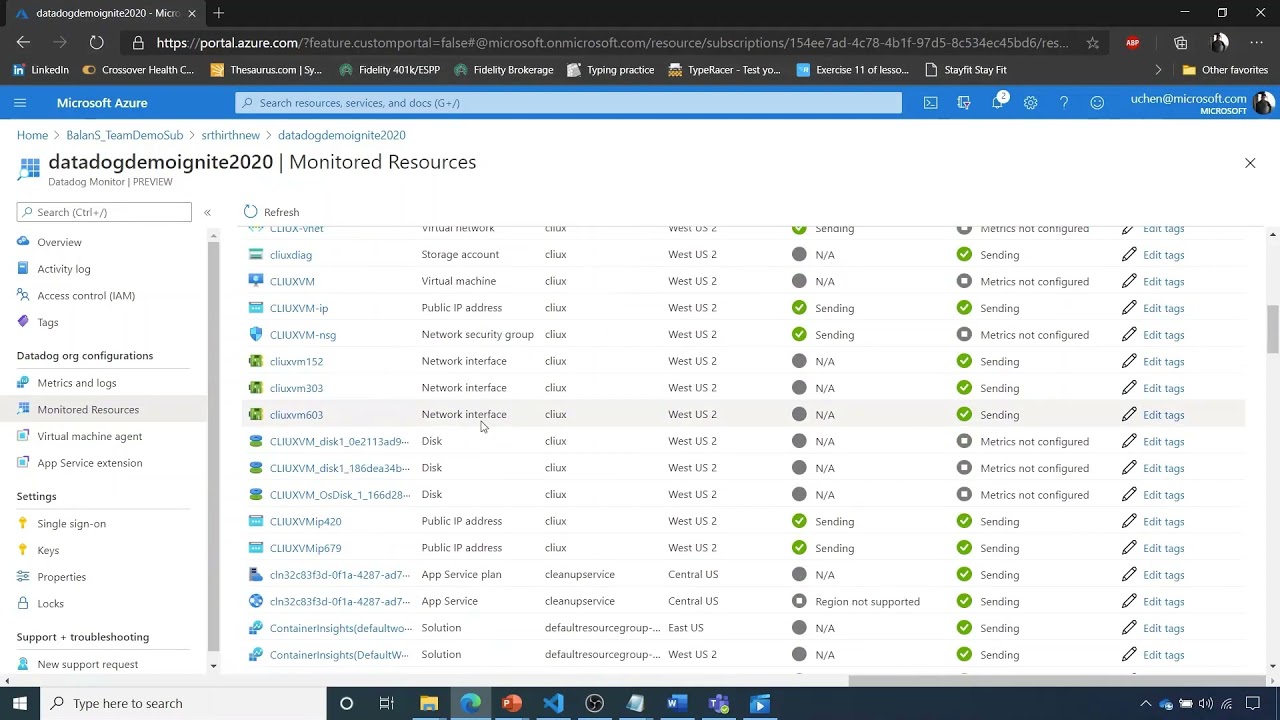The height and width of the screenshot is (720, 1280).
Task: Click the Azure global search box
Action: tap(568, 103)
